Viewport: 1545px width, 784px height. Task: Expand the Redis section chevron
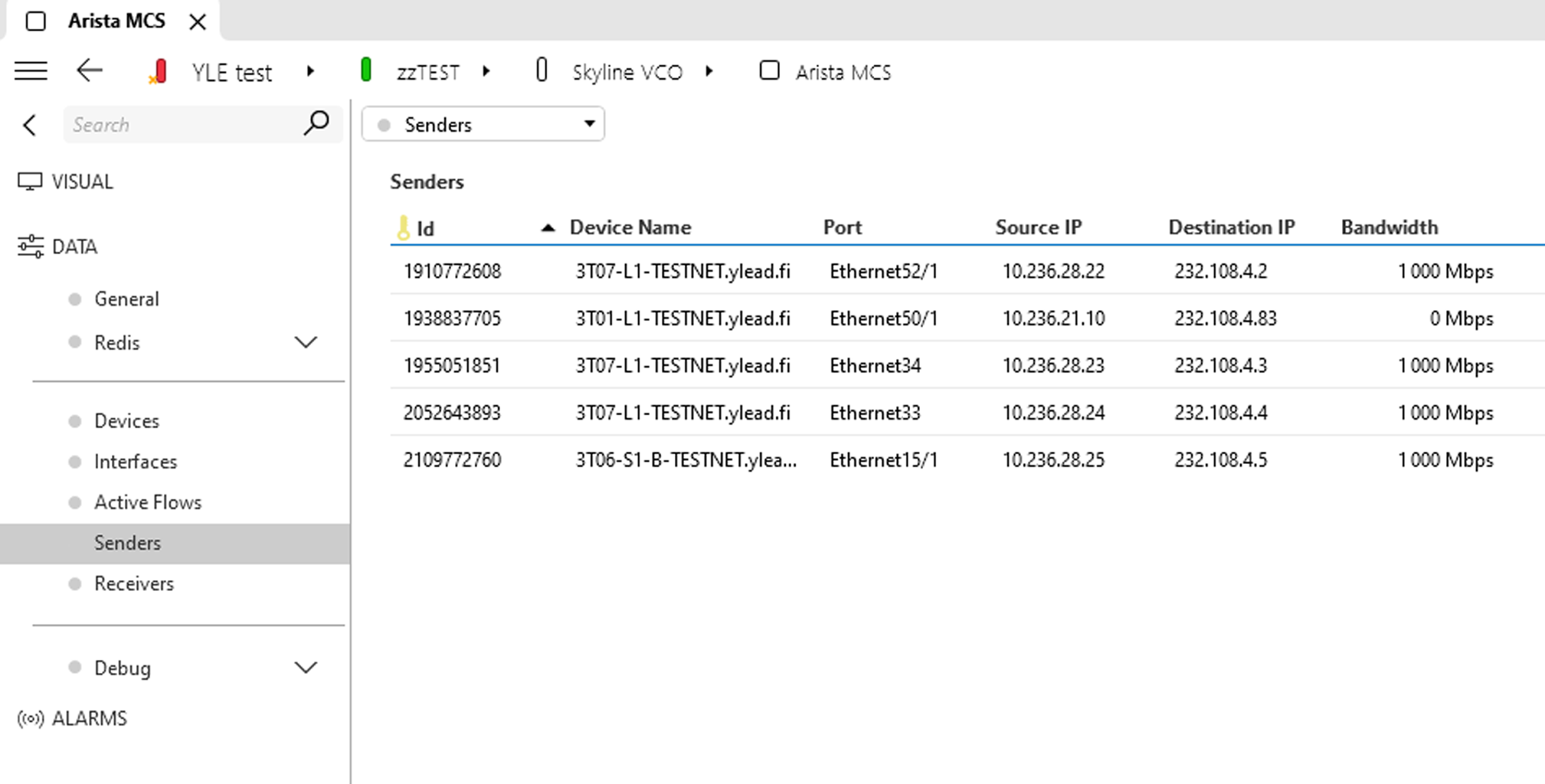point(306,342)
